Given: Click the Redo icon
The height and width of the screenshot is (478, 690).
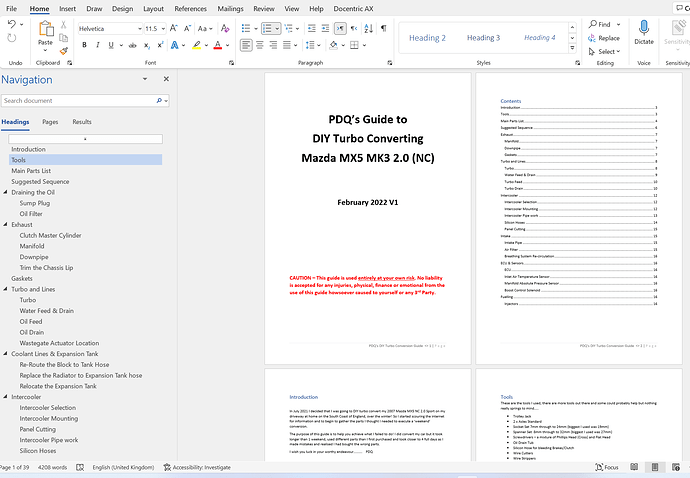Looking at the screenshot, I should coord(11,38).
